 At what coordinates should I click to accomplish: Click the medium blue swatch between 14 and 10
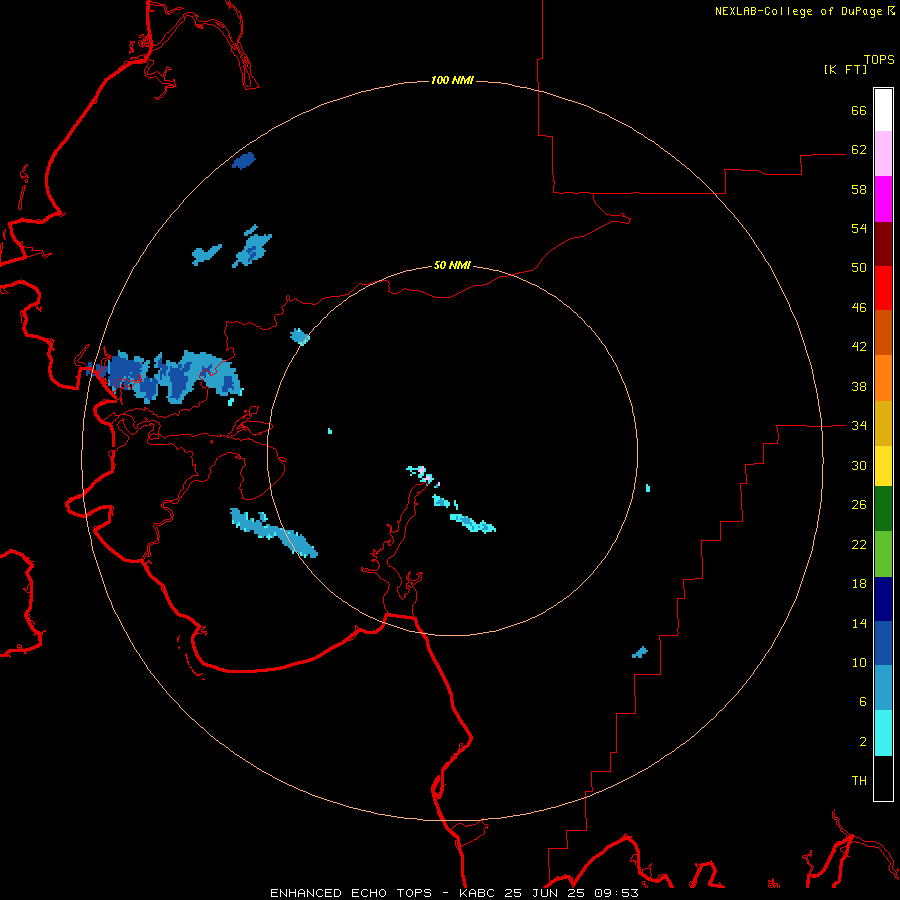pos(883,643)
